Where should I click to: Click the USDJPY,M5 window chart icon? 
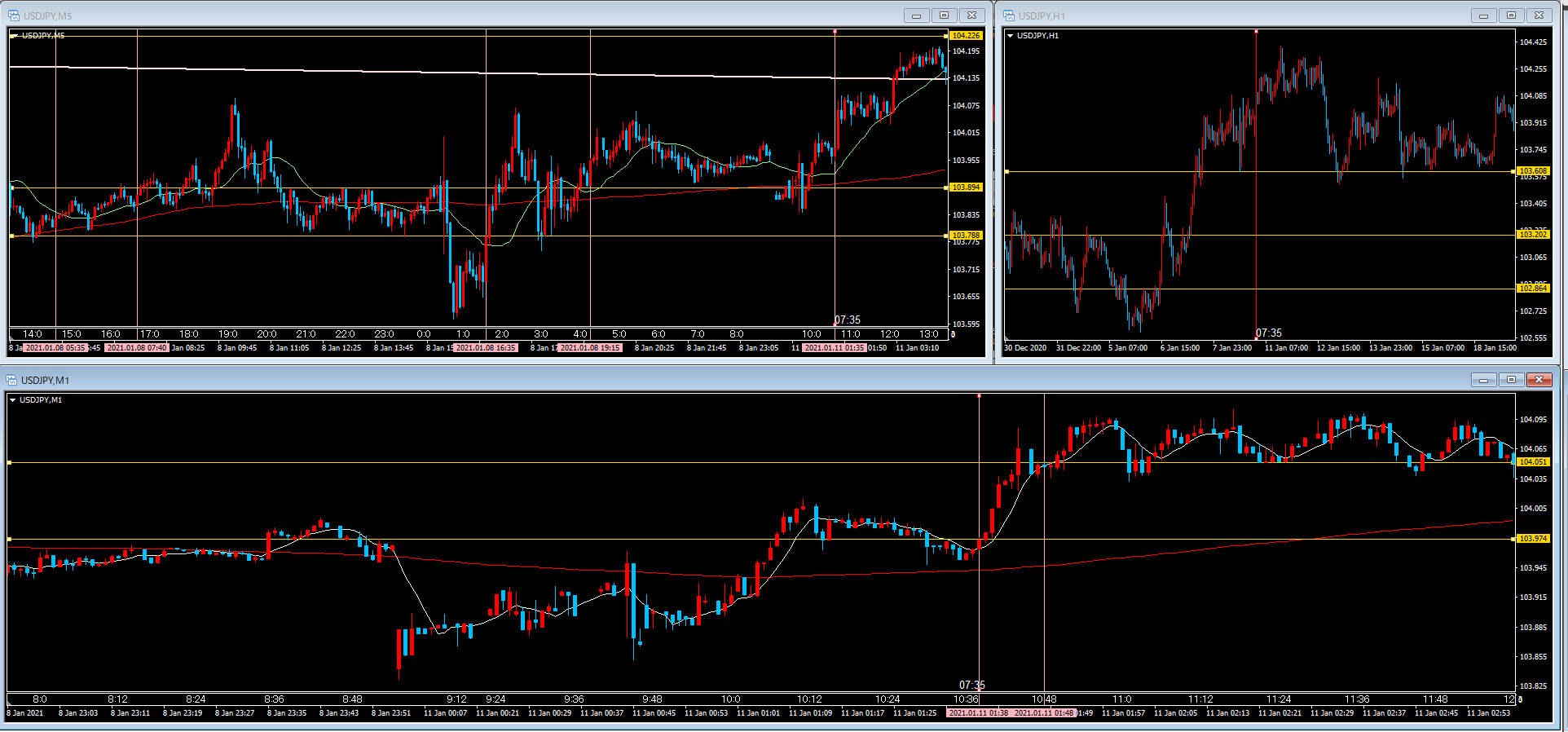tap(14, 15)
